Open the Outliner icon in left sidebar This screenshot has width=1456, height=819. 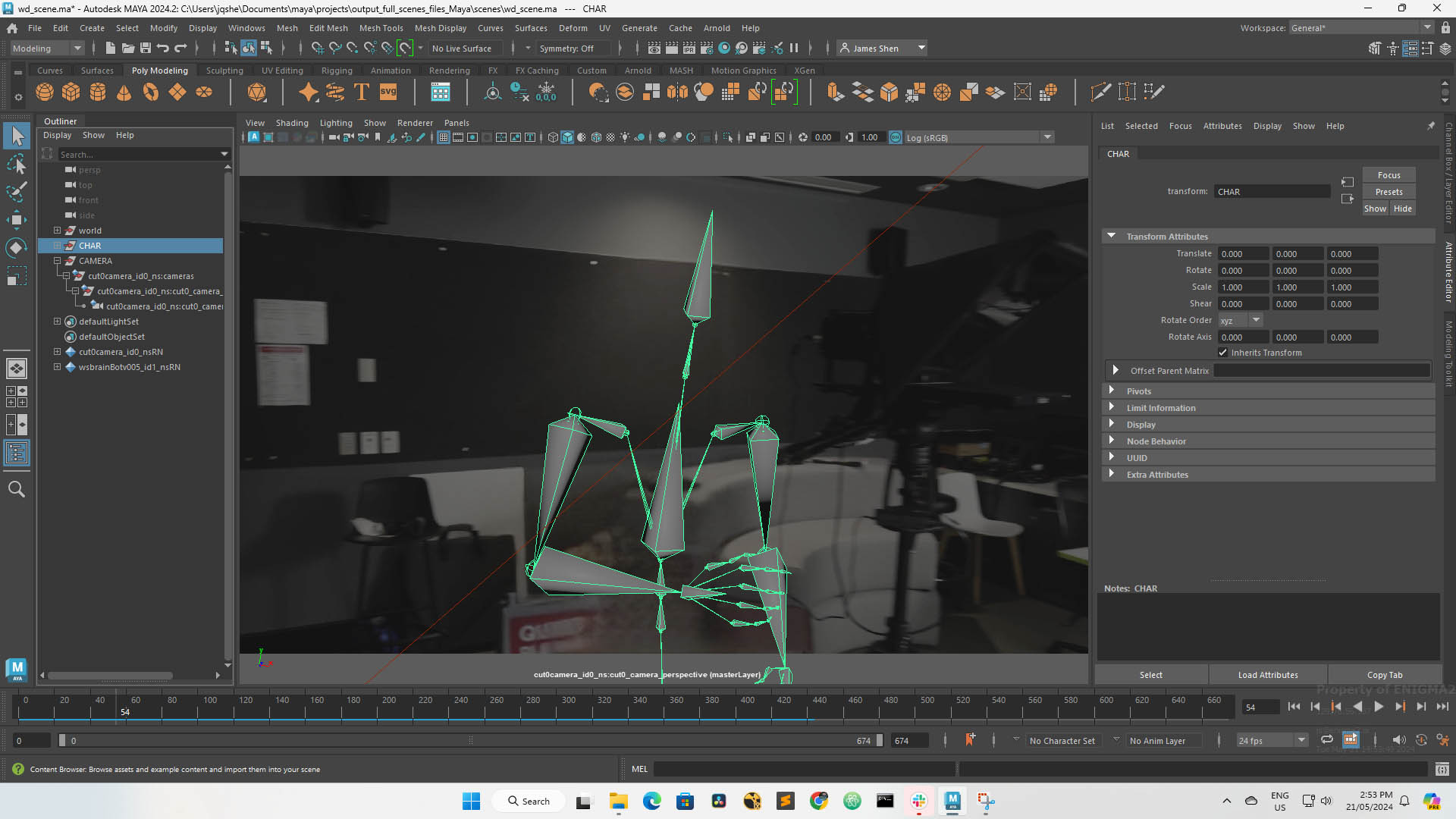(17, 453)
